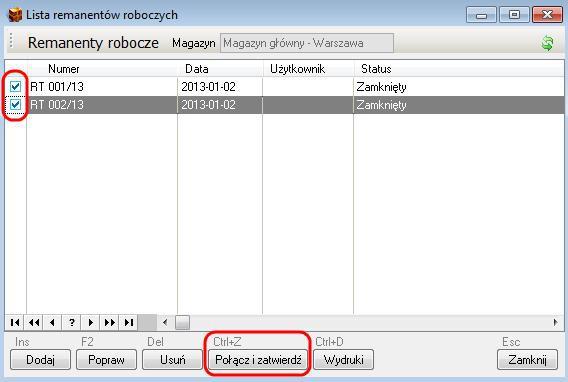Screen dimensions: 568x382
Task: Click the Popraw button
Action: [106, 360]
